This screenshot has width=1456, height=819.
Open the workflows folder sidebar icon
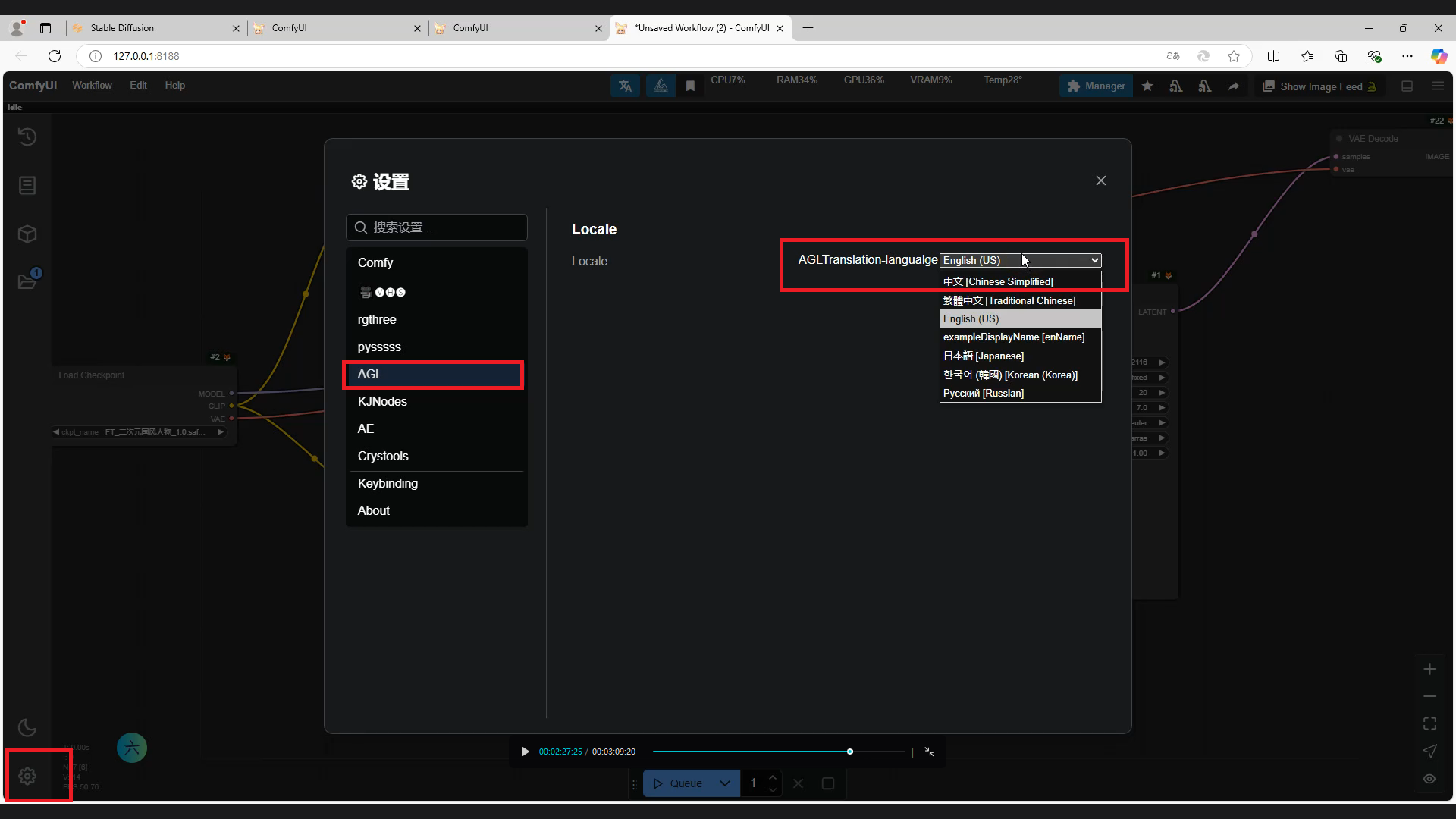tap(27, 281)
